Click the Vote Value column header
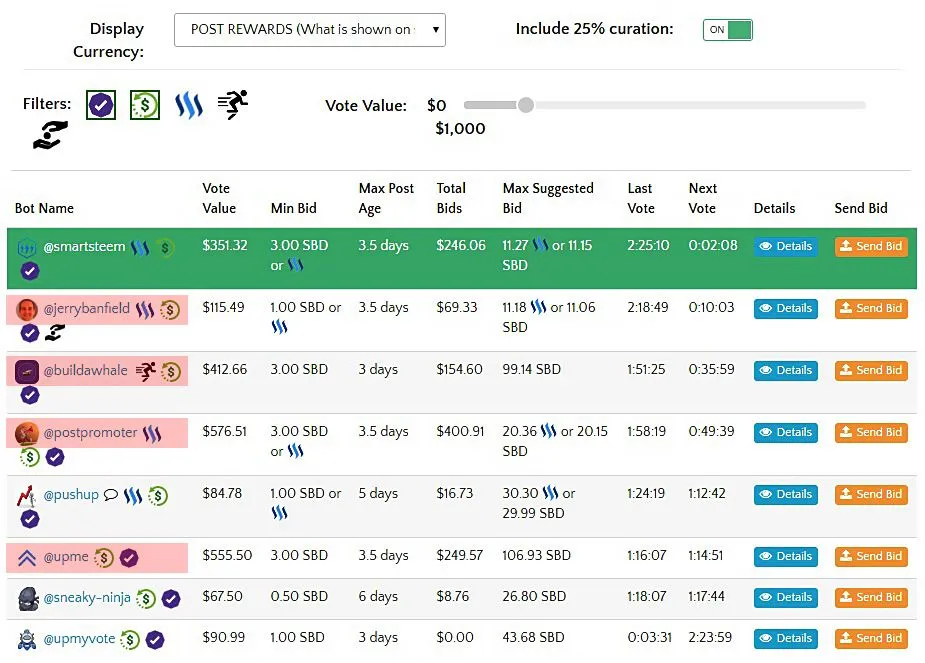Screen dimensions: 925x663 click(219, 198)
